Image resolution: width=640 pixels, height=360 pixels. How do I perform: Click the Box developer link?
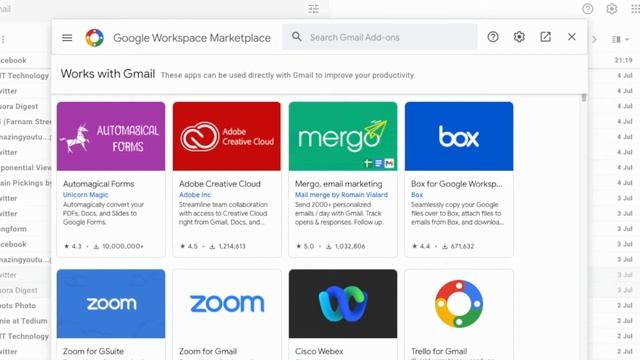click(x=417, y=195)
